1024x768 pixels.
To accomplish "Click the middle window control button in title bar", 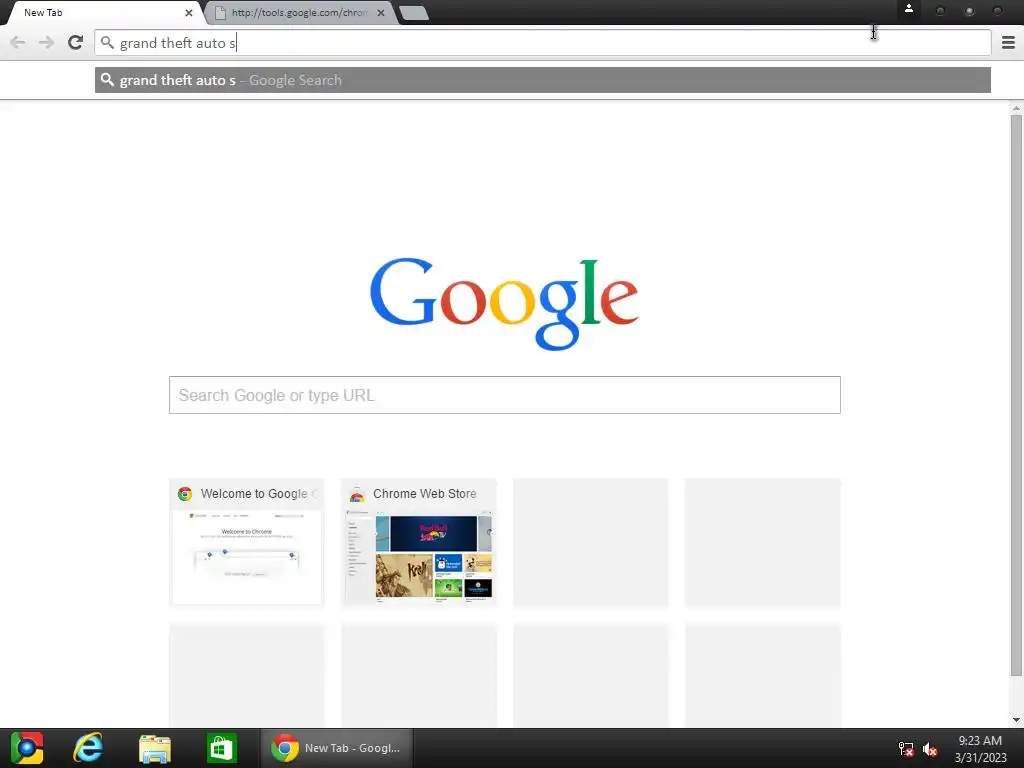I will [969, 11].
